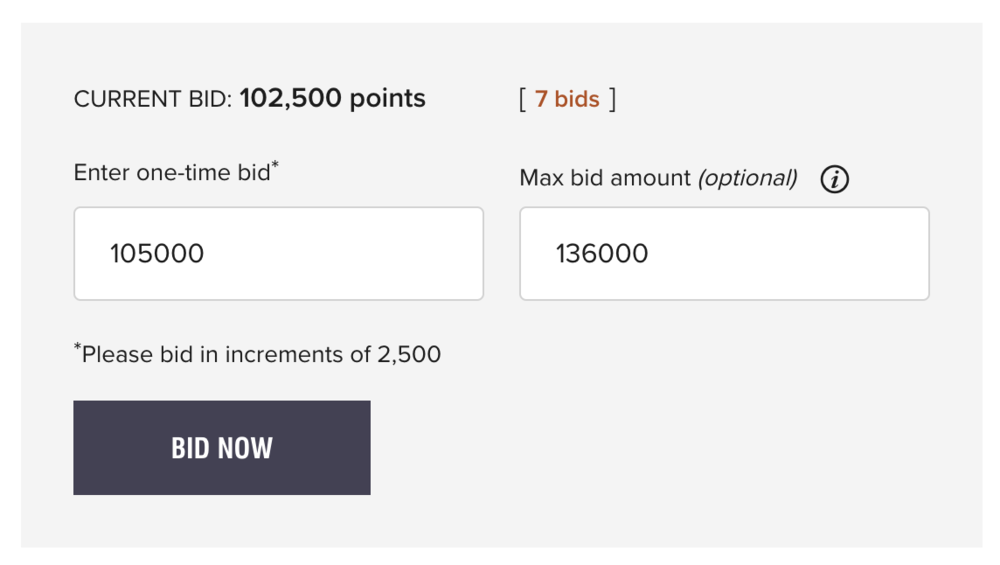Place cursor on the 136000 value
The width and height of the screenshot is (1000, 565).
[x=602, y=253]
